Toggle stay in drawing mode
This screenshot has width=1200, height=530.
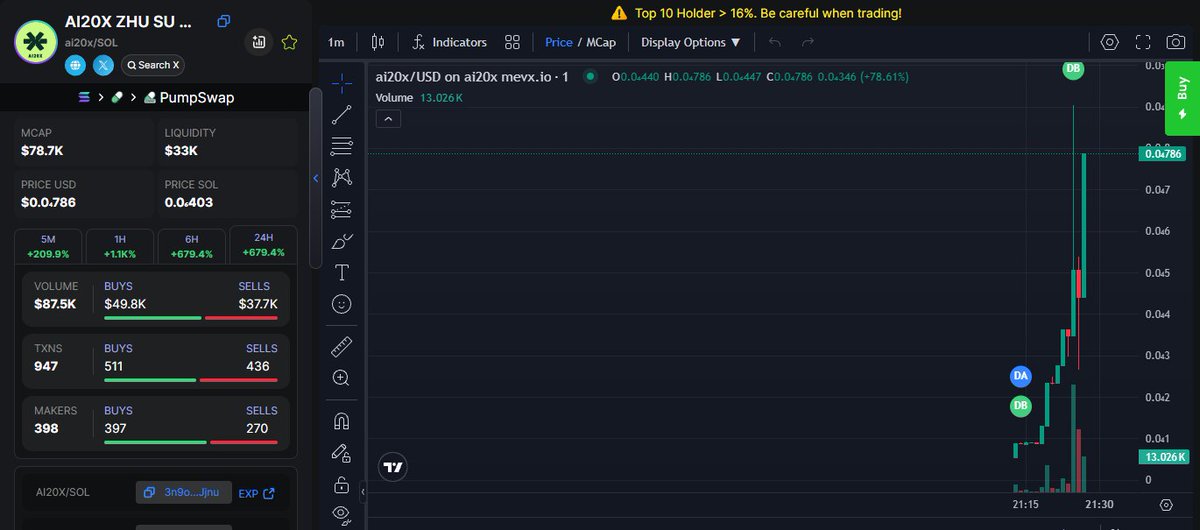click(342, 453)
